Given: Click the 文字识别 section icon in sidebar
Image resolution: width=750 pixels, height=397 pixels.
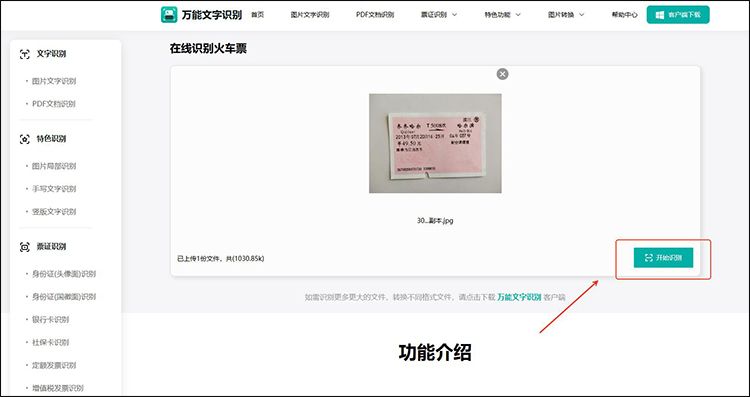Looking at the screenshot, I should pyautogui.click(x=24, y=54).
